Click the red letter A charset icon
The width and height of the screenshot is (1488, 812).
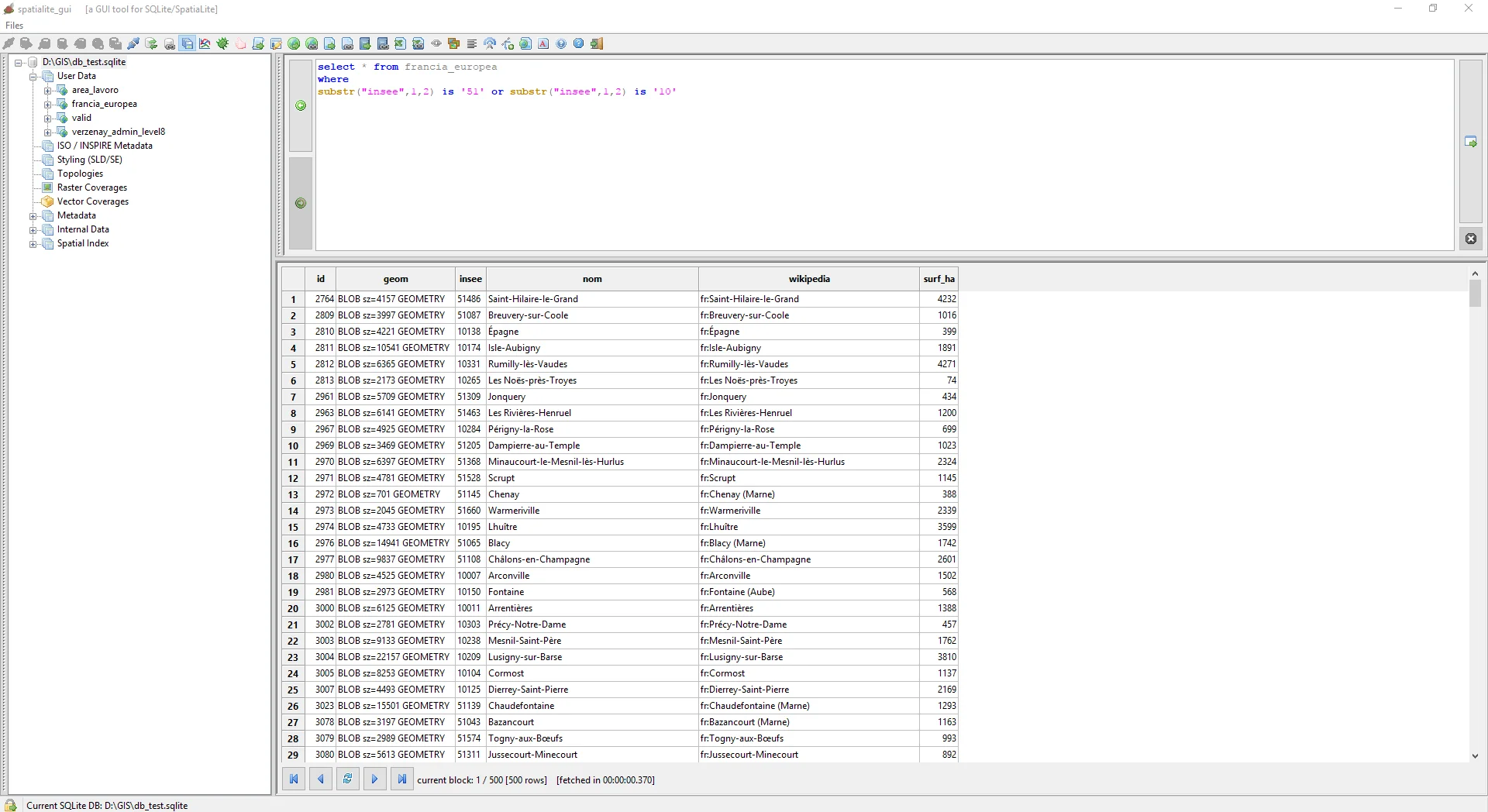(x=543, y=43)
